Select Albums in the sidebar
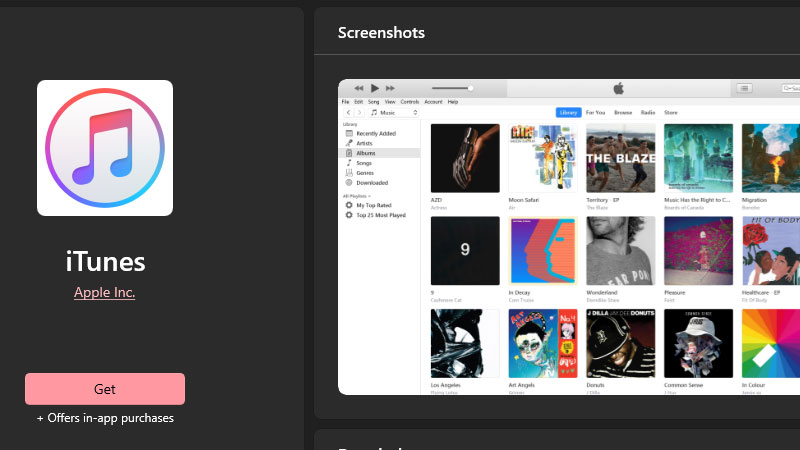800x450 pixels. (x=380, y=153)
